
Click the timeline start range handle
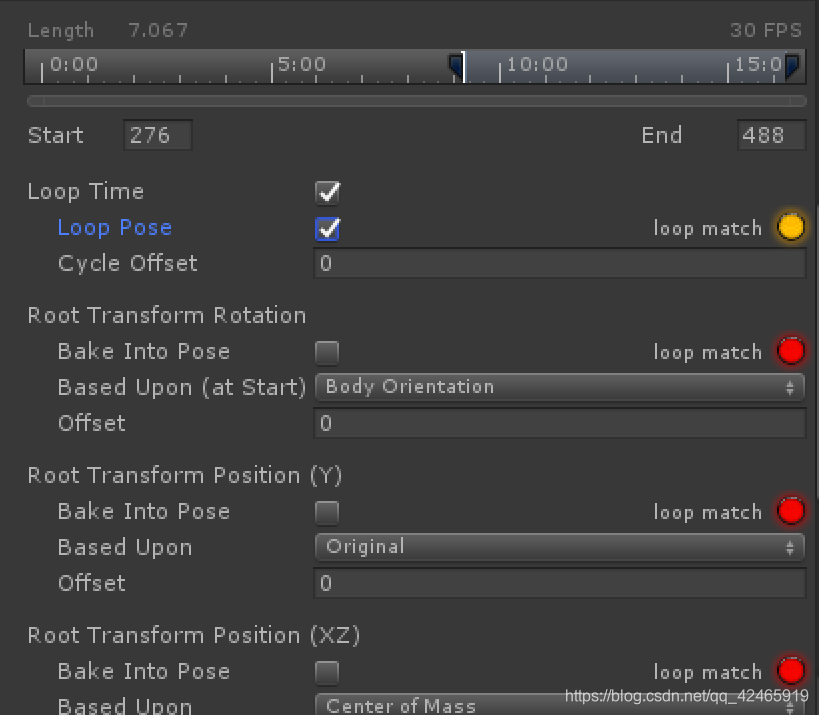point(456,67)
